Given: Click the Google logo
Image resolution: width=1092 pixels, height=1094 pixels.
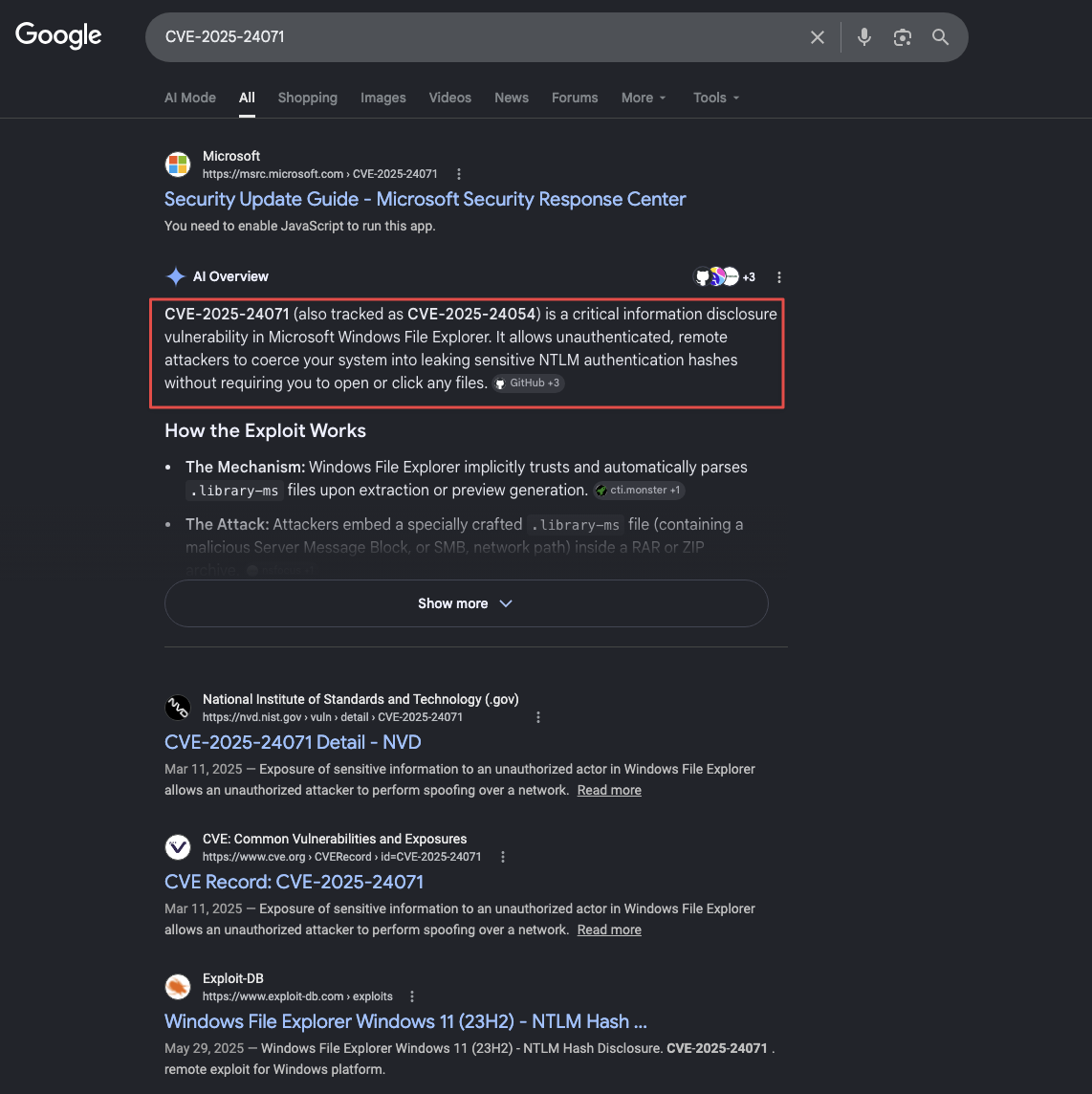Looking at the screenshot, I should click(x=58, y=35).
